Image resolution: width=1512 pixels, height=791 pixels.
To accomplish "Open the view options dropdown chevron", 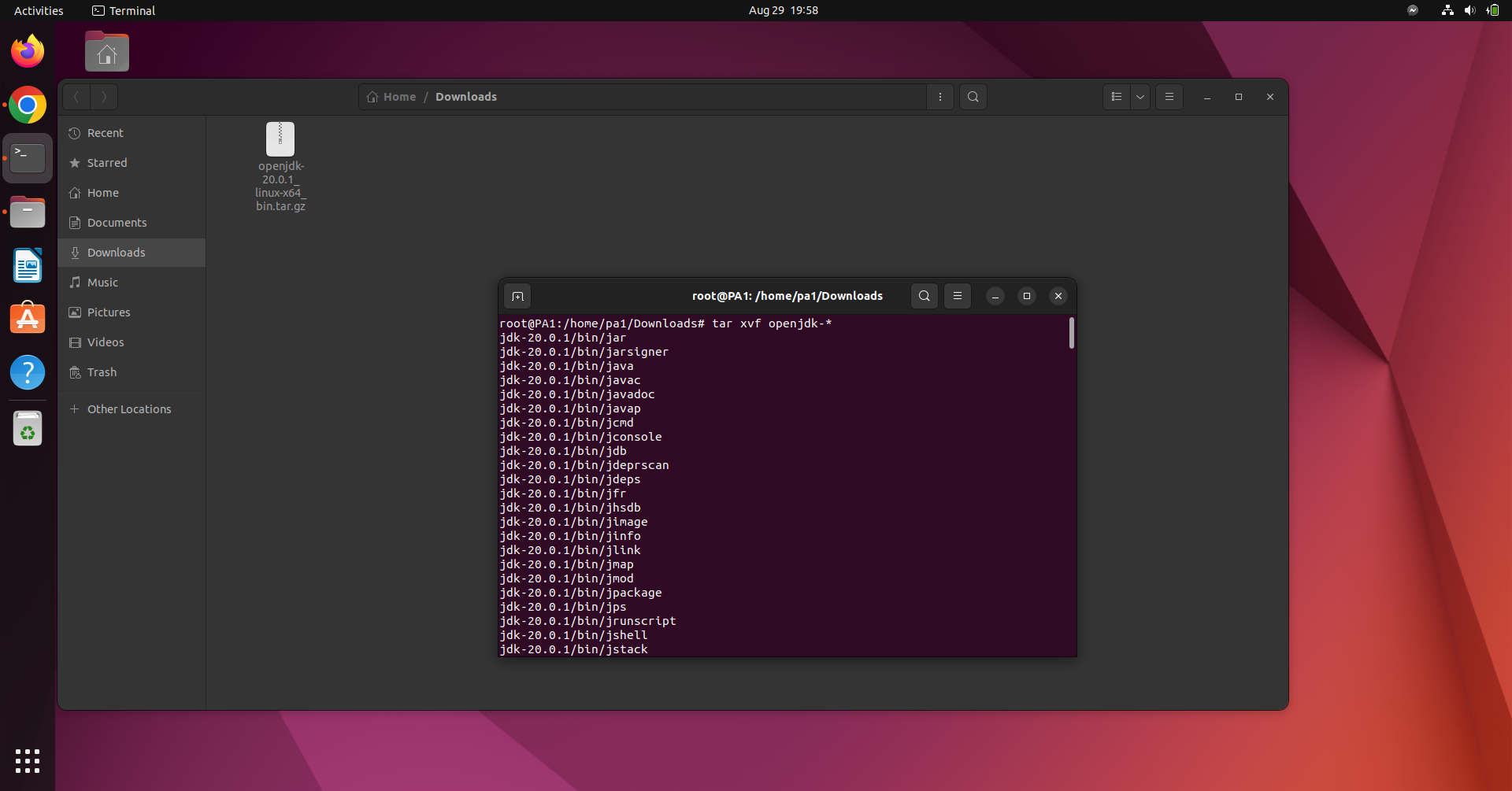I will [x=1140, y=96].
